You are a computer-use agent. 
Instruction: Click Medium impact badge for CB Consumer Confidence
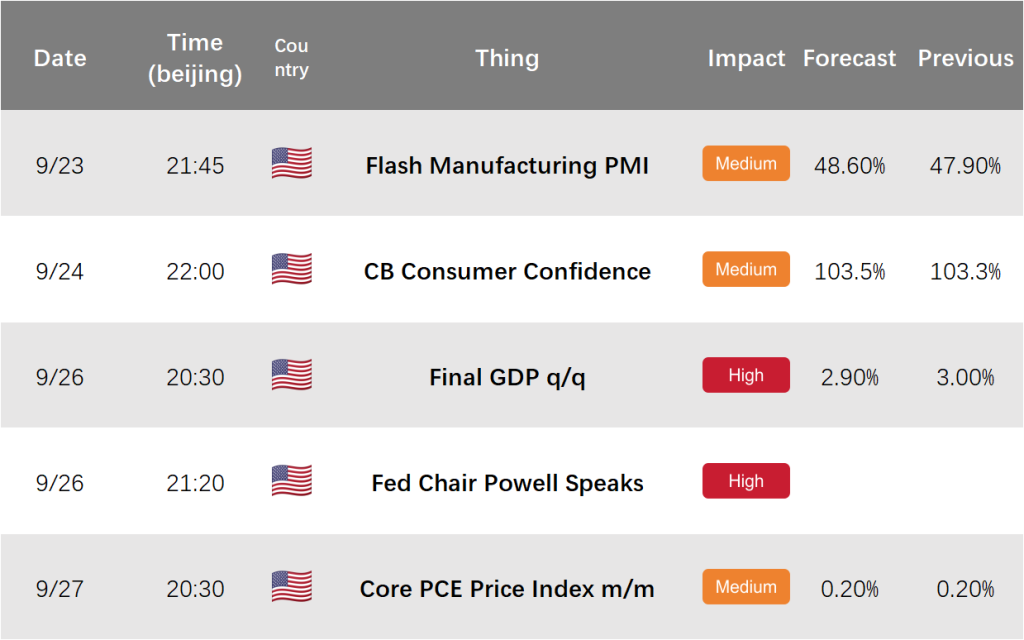pyautogui.click(x=746, y=269)
